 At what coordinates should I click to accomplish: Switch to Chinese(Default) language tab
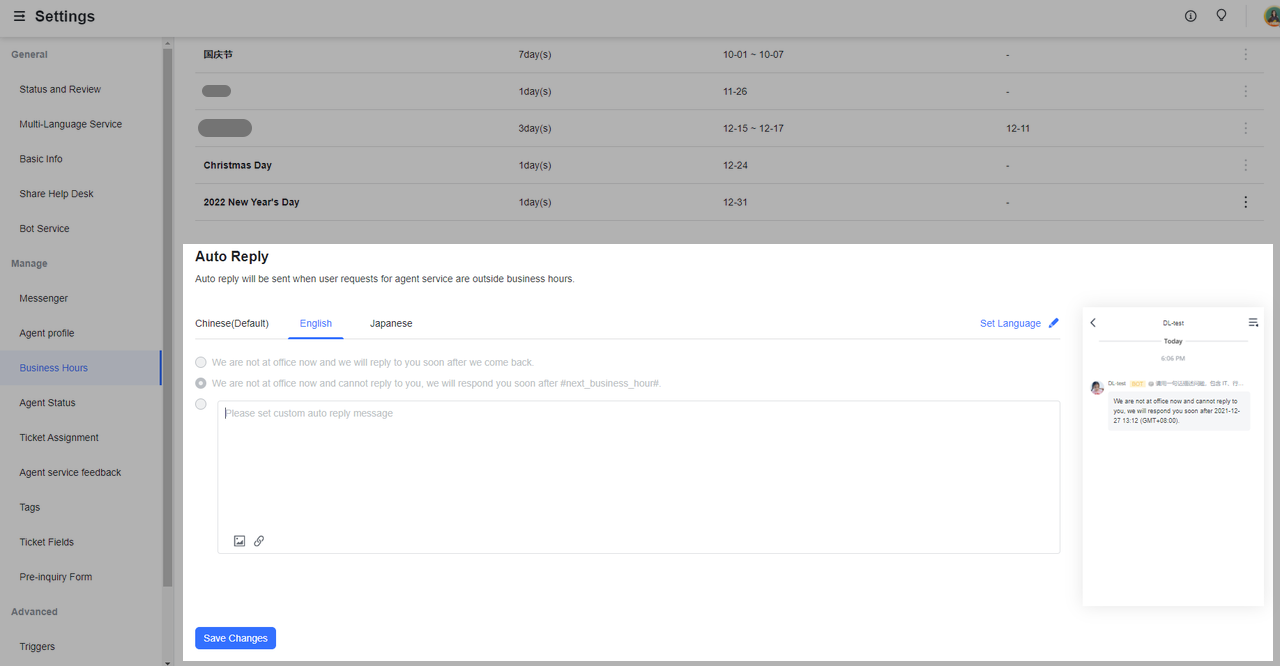pyautogui.click(x=232, y=323)
